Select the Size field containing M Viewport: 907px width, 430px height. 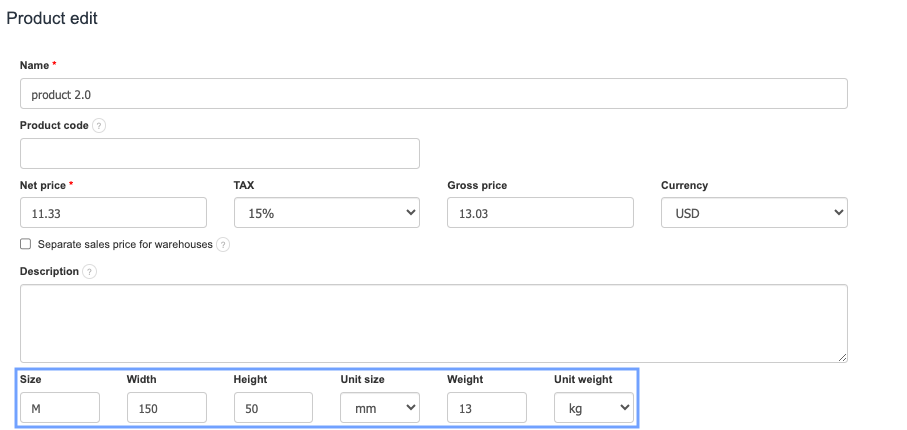click(60, 407)
